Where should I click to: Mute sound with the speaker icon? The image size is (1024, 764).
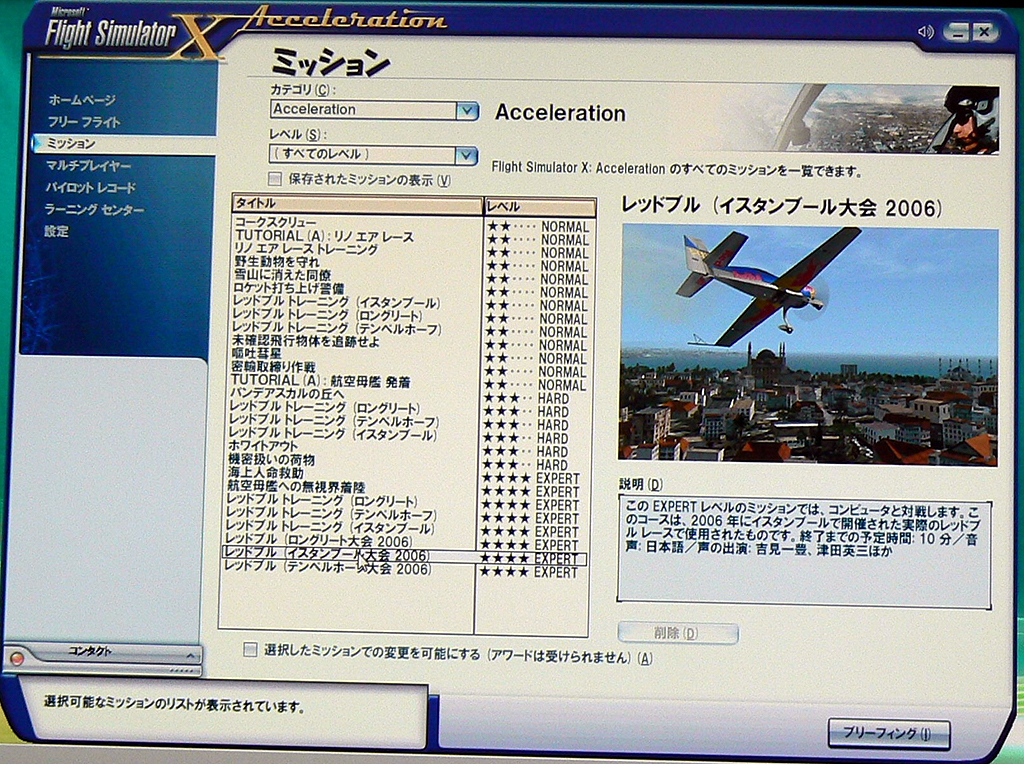point(925,31)
